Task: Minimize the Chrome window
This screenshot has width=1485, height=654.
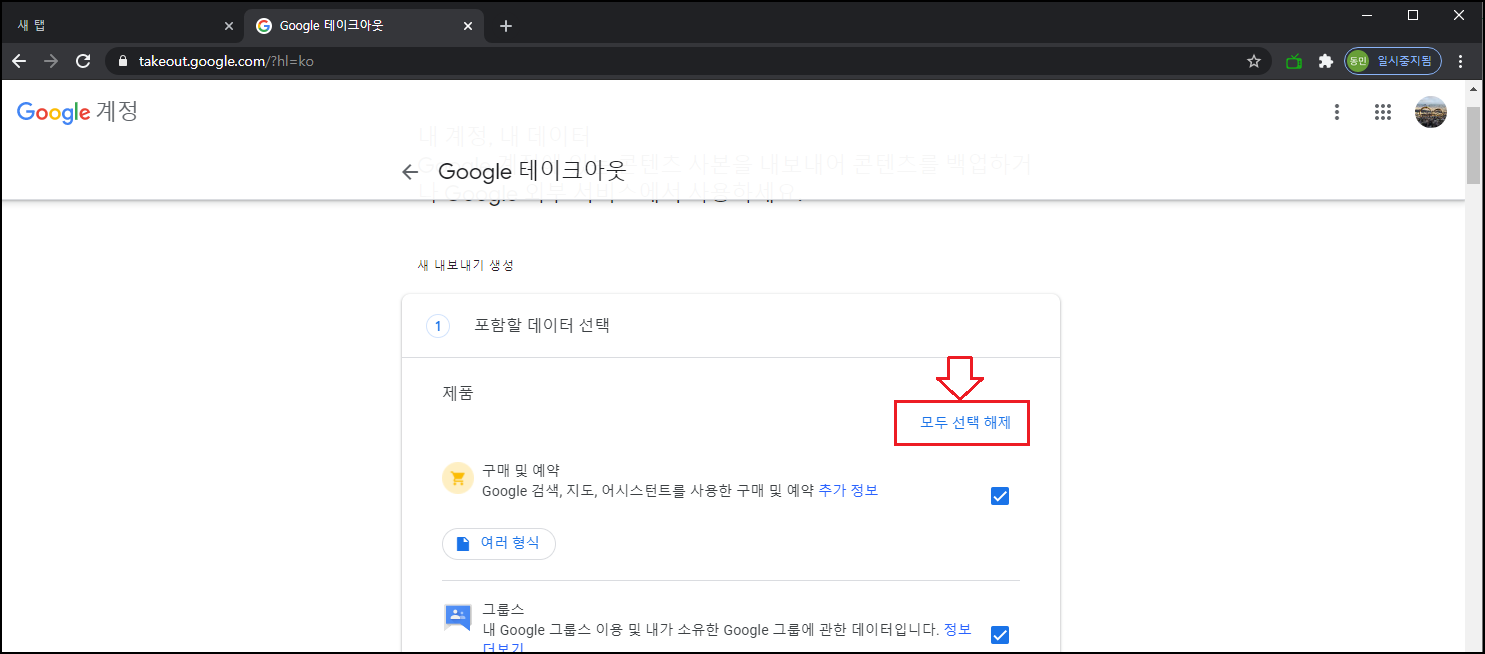Action: (x=1369, y=15)
